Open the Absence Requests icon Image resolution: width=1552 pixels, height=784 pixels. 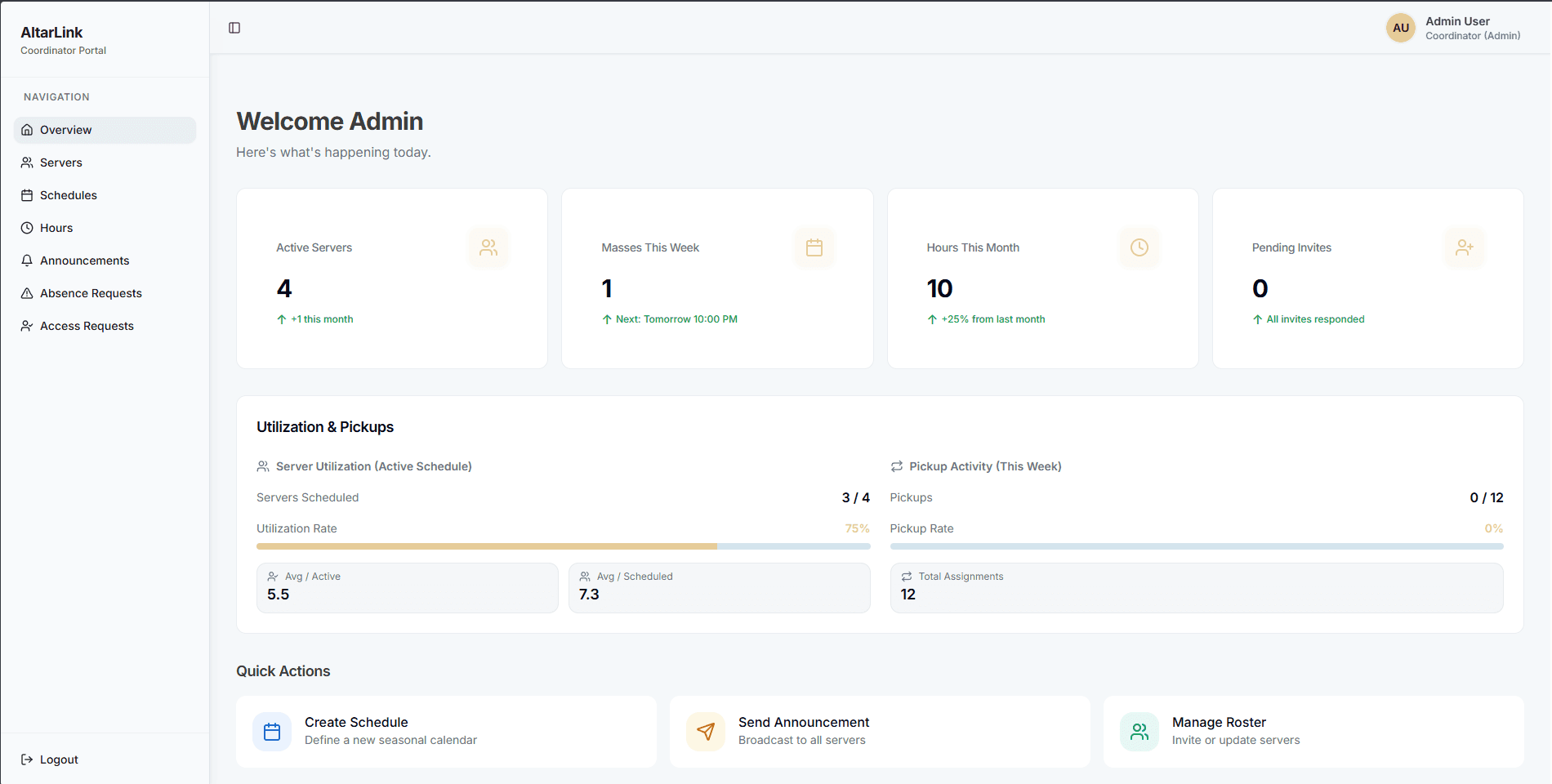pos(27,292)
